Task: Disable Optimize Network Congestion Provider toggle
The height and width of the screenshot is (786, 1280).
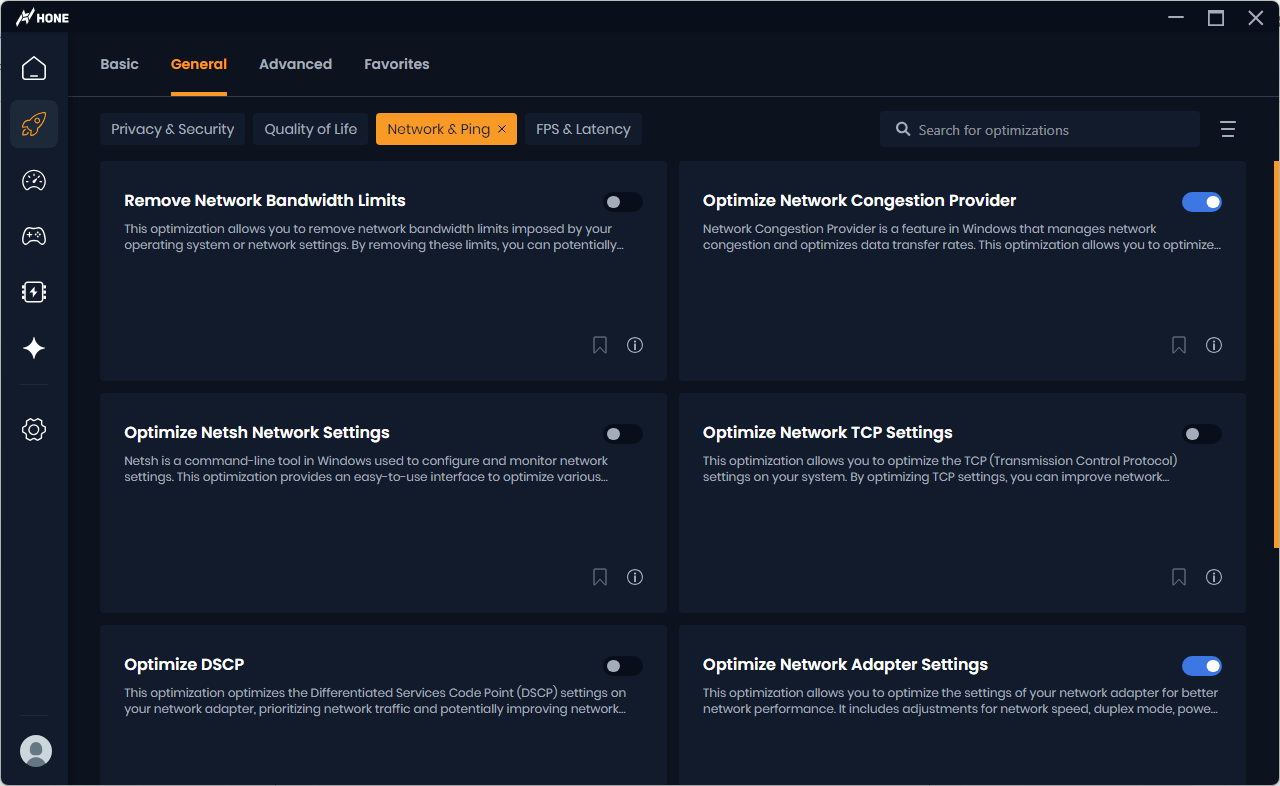Action: tap(1201, 202)
